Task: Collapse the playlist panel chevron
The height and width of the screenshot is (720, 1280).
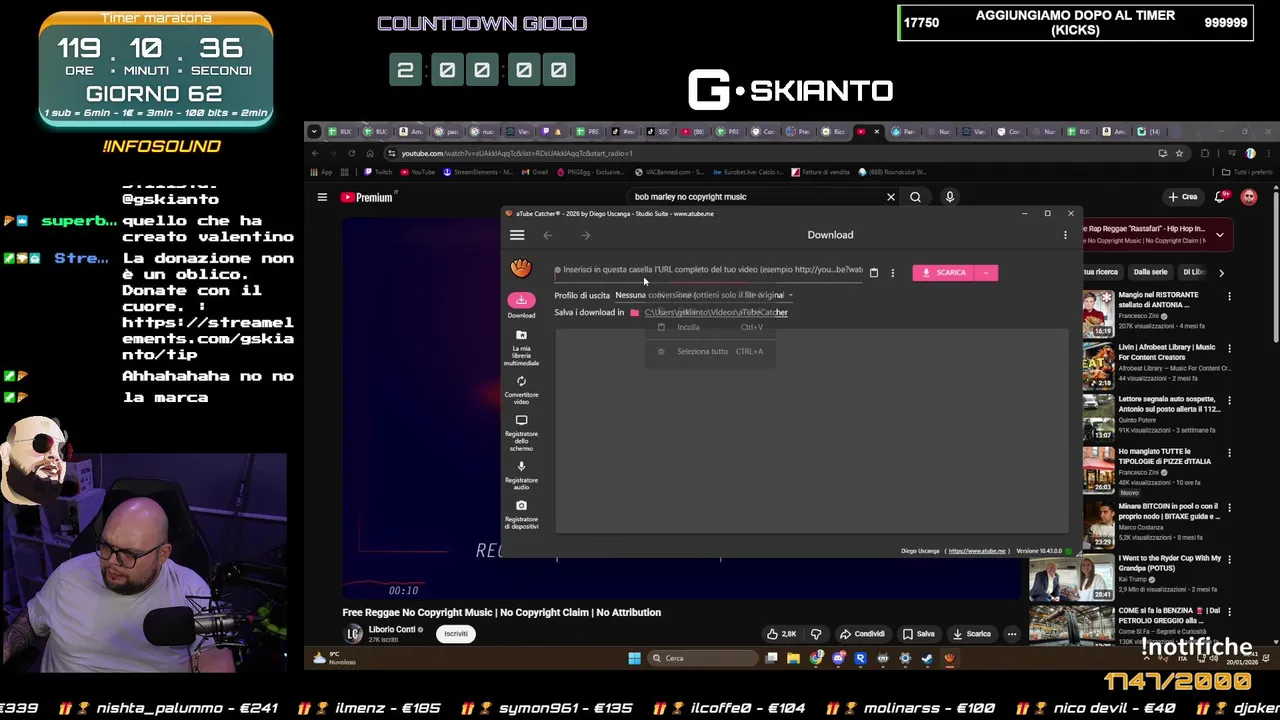Action: [1219, 235]
